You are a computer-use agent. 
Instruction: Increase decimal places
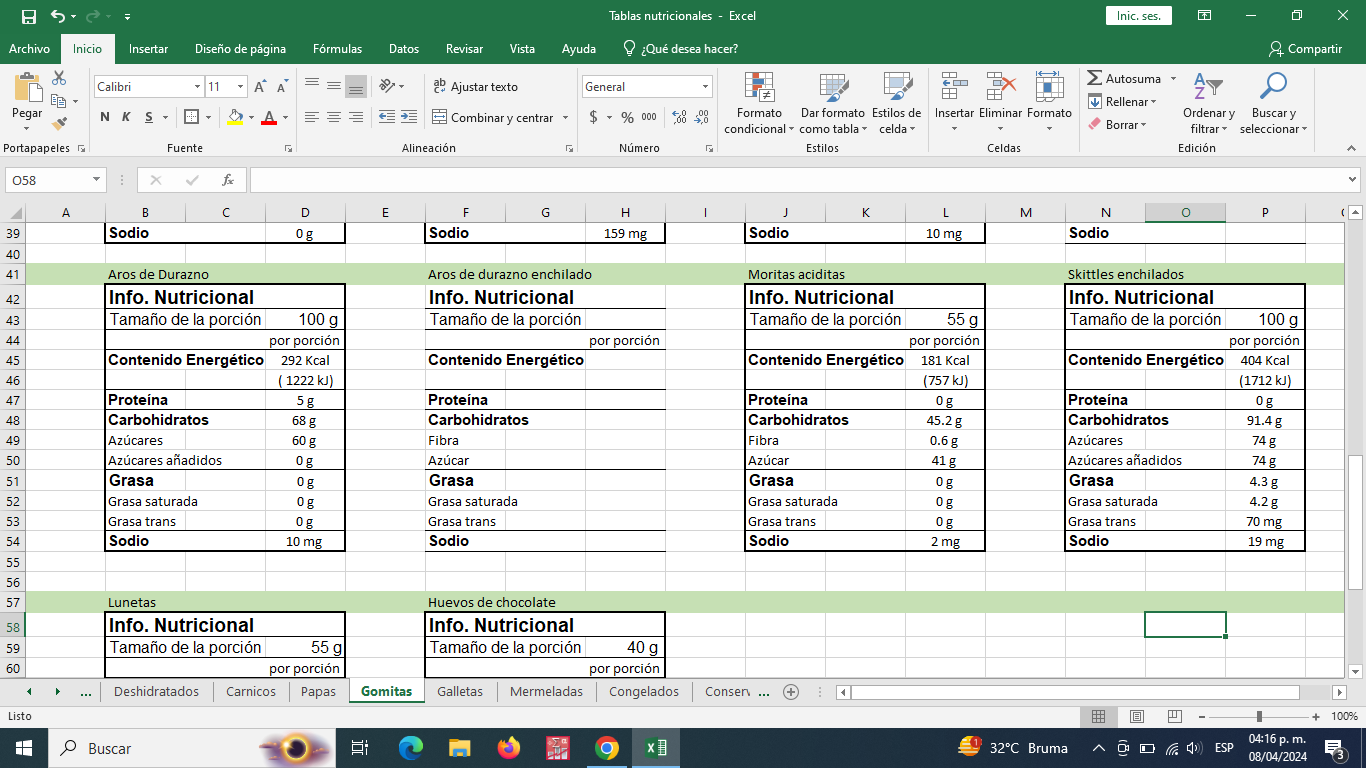point(680,117)
